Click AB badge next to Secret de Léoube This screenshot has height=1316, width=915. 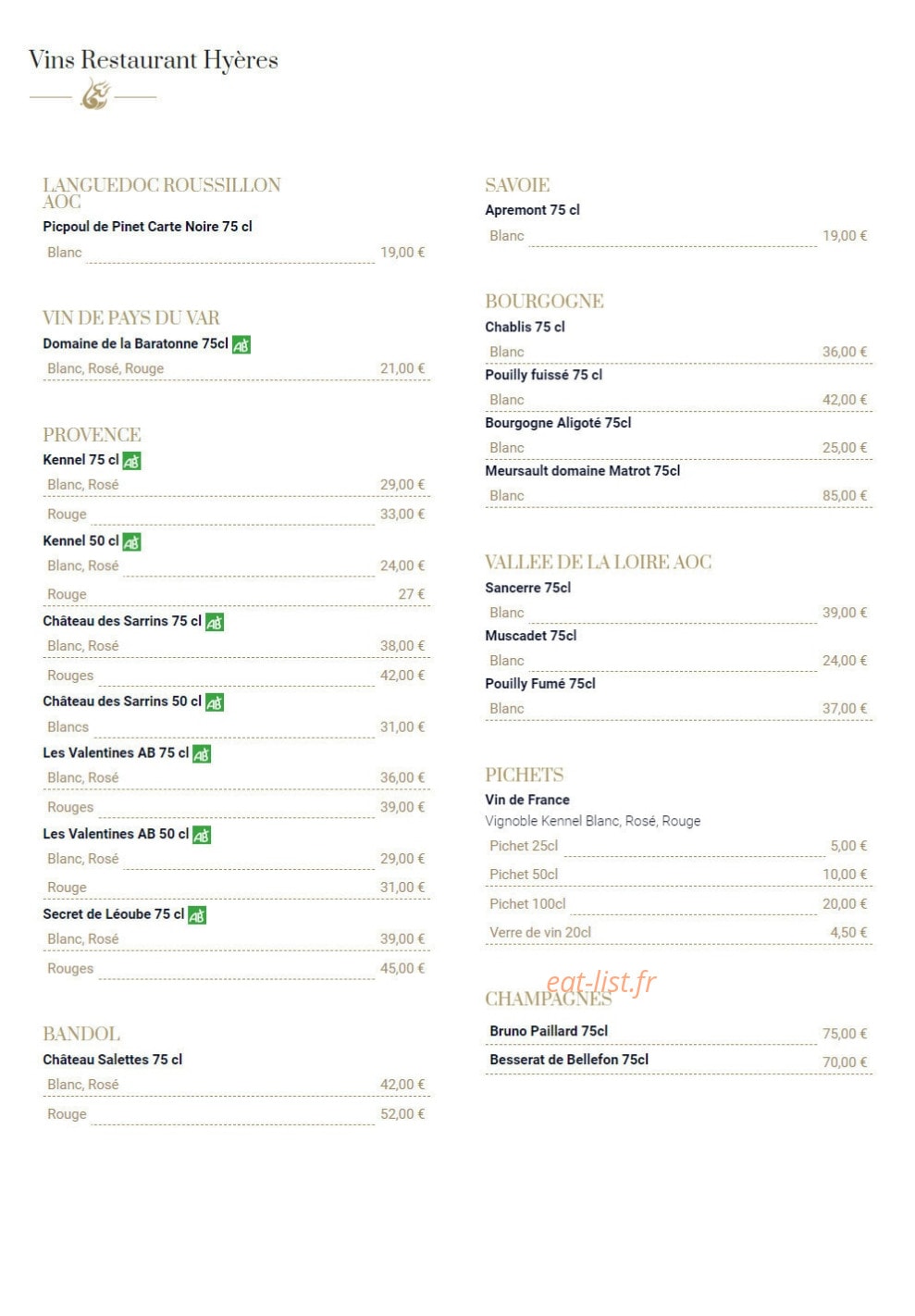[197, 915]
